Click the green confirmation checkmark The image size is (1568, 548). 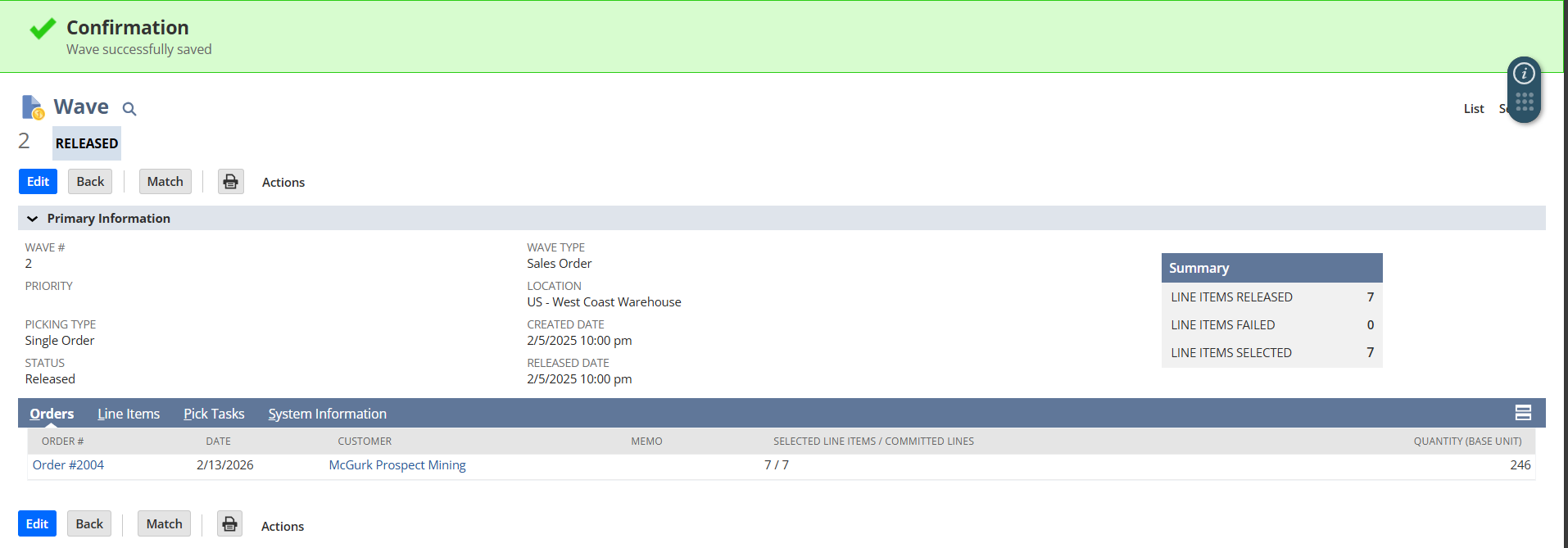[x=43, y=29]
